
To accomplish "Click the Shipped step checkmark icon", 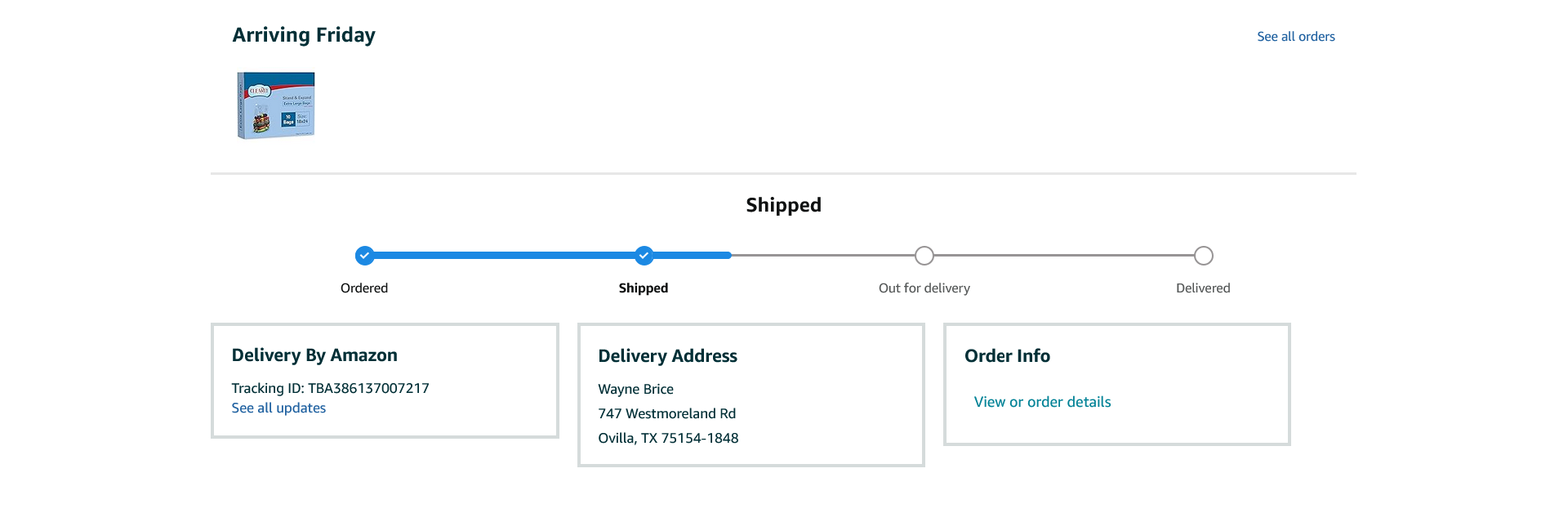I will click(x=644, y=256).
